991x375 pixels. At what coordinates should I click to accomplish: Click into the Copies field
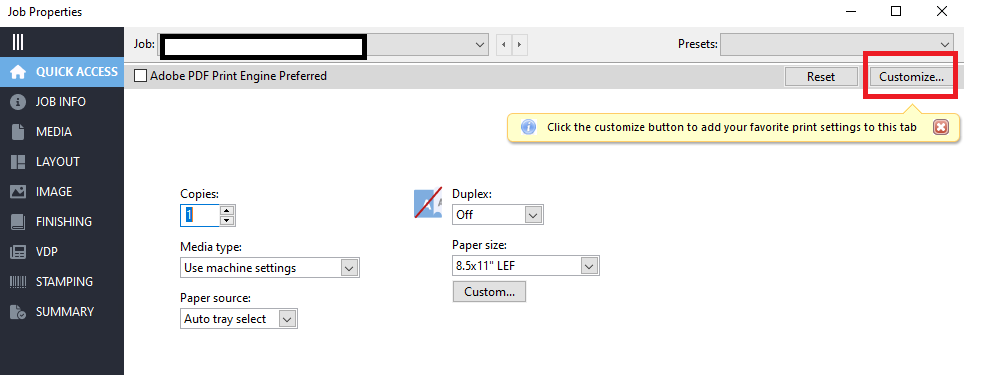(x=200, y=215)
